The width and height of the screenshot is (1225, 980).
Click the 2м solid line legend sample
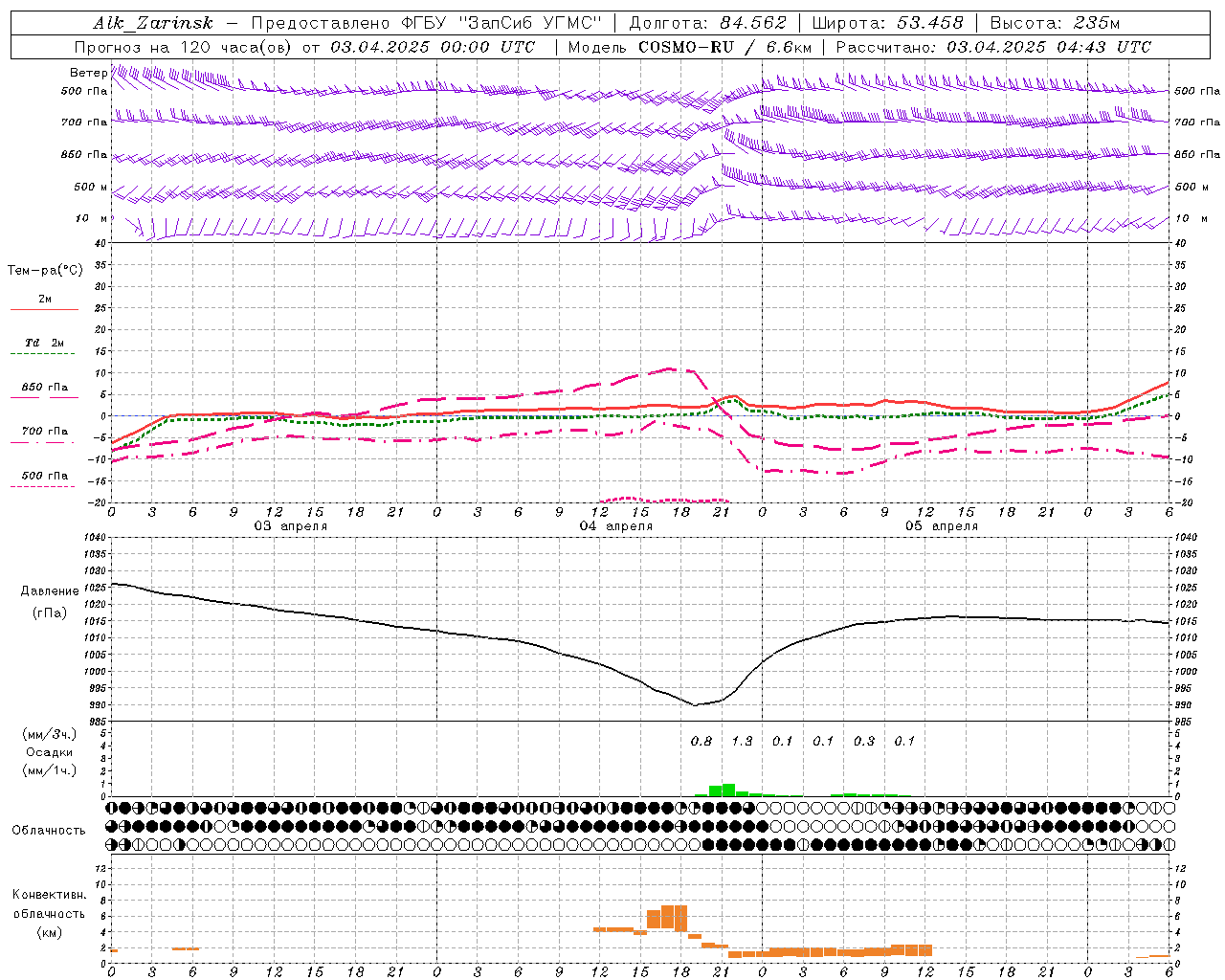44,310
